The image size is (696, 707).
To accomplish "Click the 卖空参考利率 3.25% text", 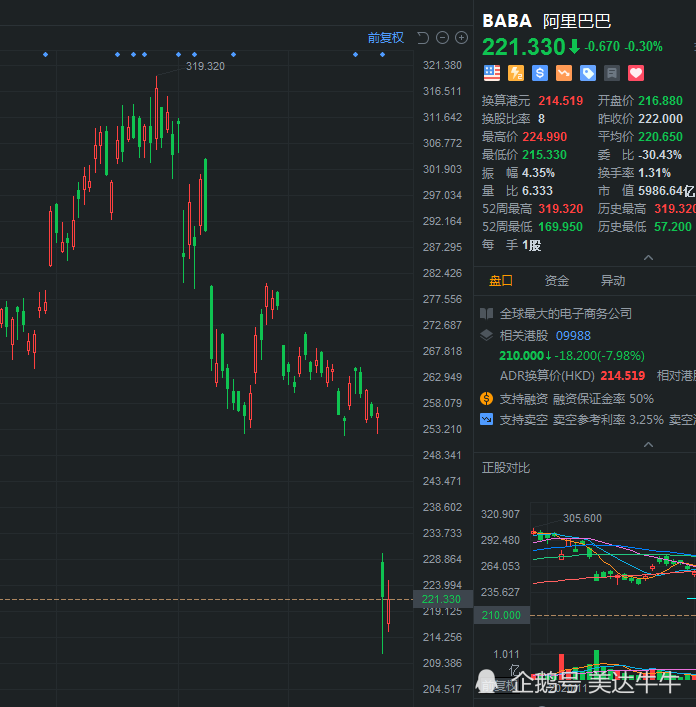I will [x=608, y=420].
